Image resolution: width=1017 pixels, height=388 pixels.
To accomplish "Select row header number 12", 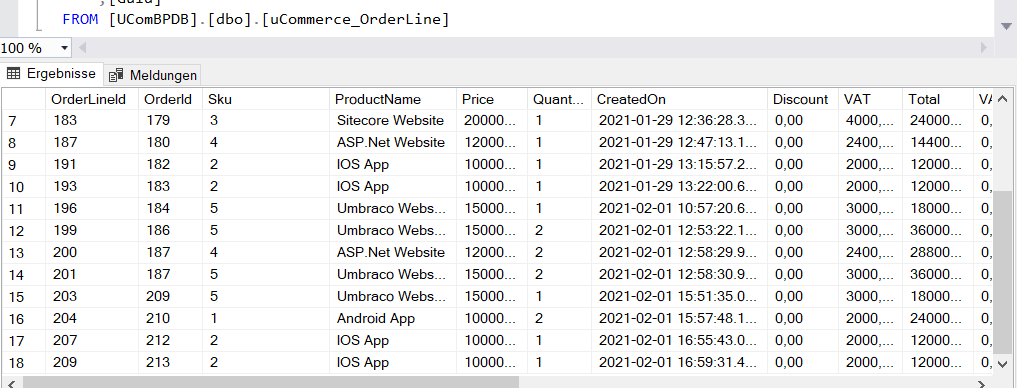I will tap(23, 231).
